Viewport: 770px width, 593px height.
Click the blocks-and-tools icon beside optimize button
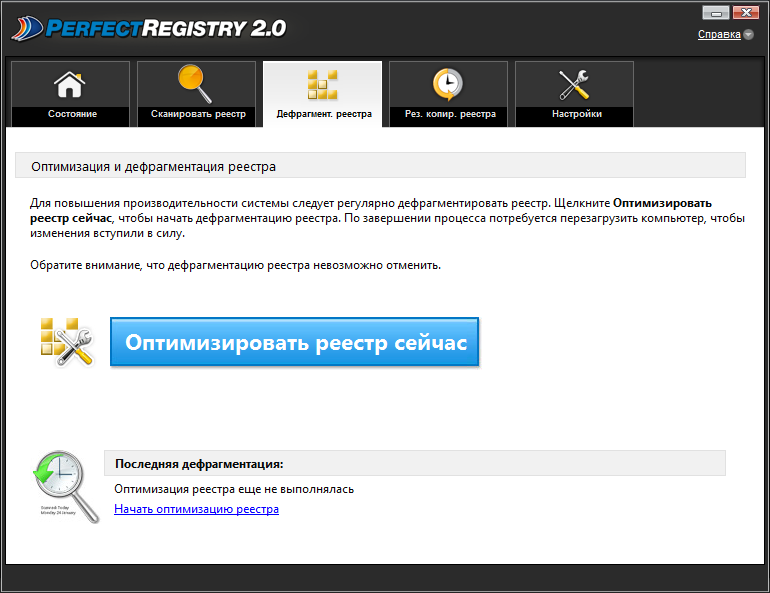66,342
